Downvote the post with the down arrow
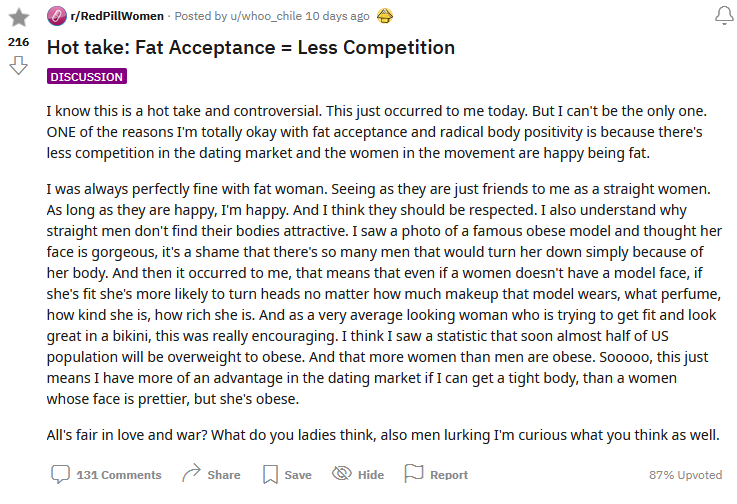Viewport: 737px width, 504px height. tap(18, 66)
